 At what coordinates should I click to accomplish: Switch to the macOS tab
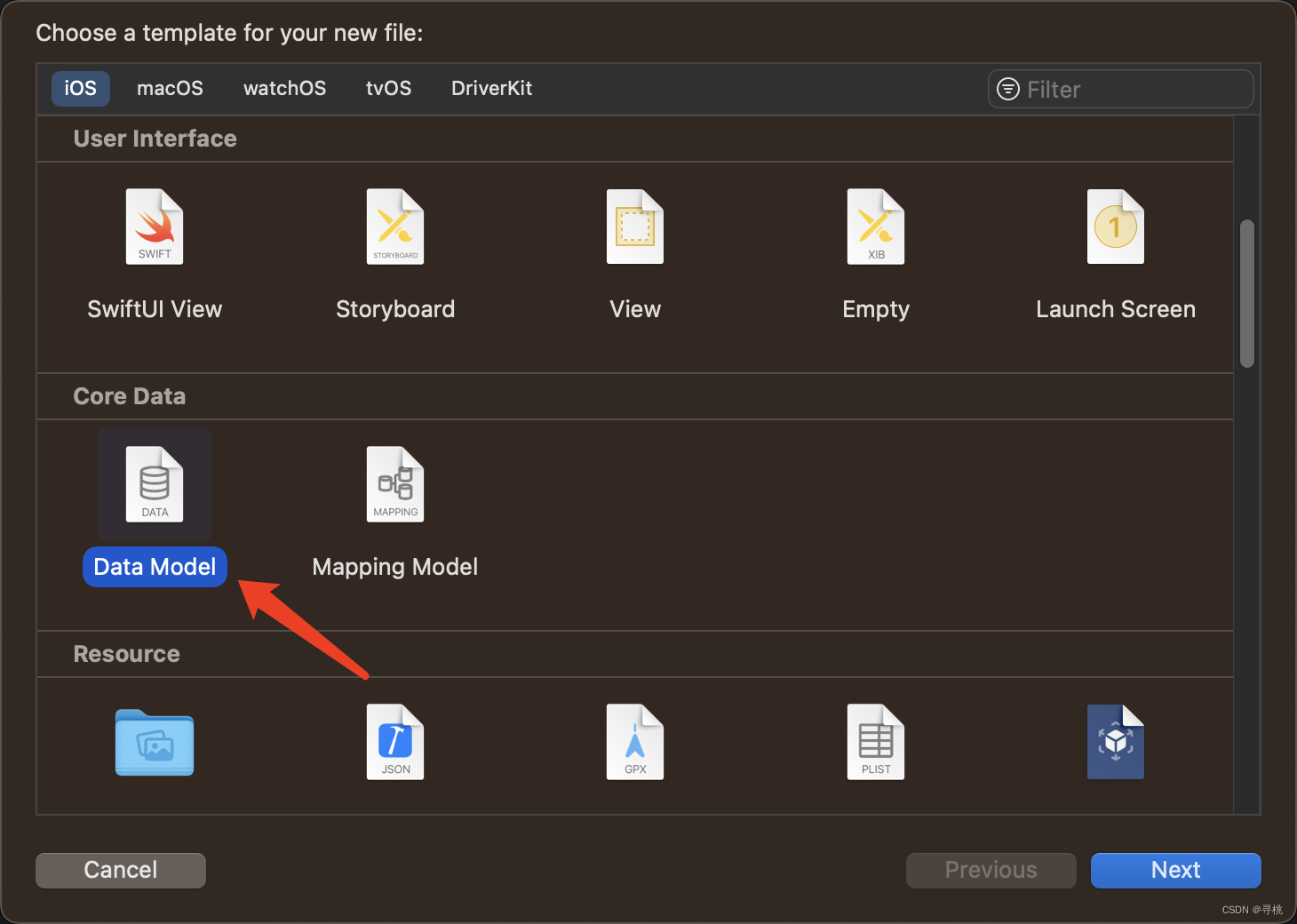[170, 88]
